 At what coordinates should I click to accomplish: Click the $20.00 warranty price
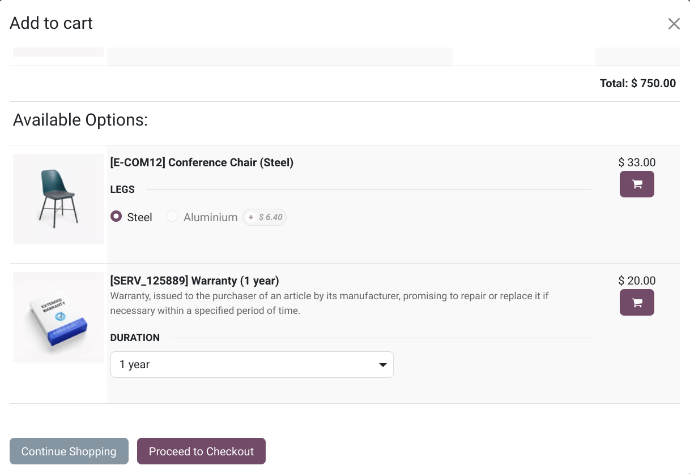tap(636, 281)
